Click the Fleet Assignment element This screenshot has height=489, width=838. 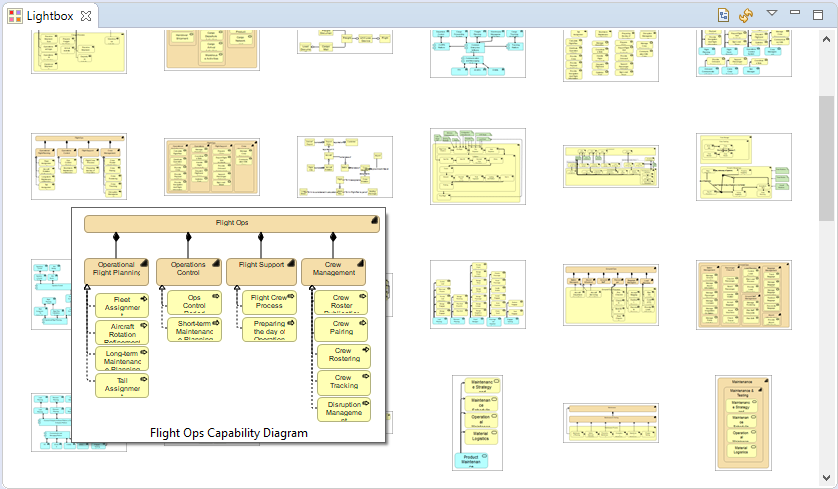[122, 305]
